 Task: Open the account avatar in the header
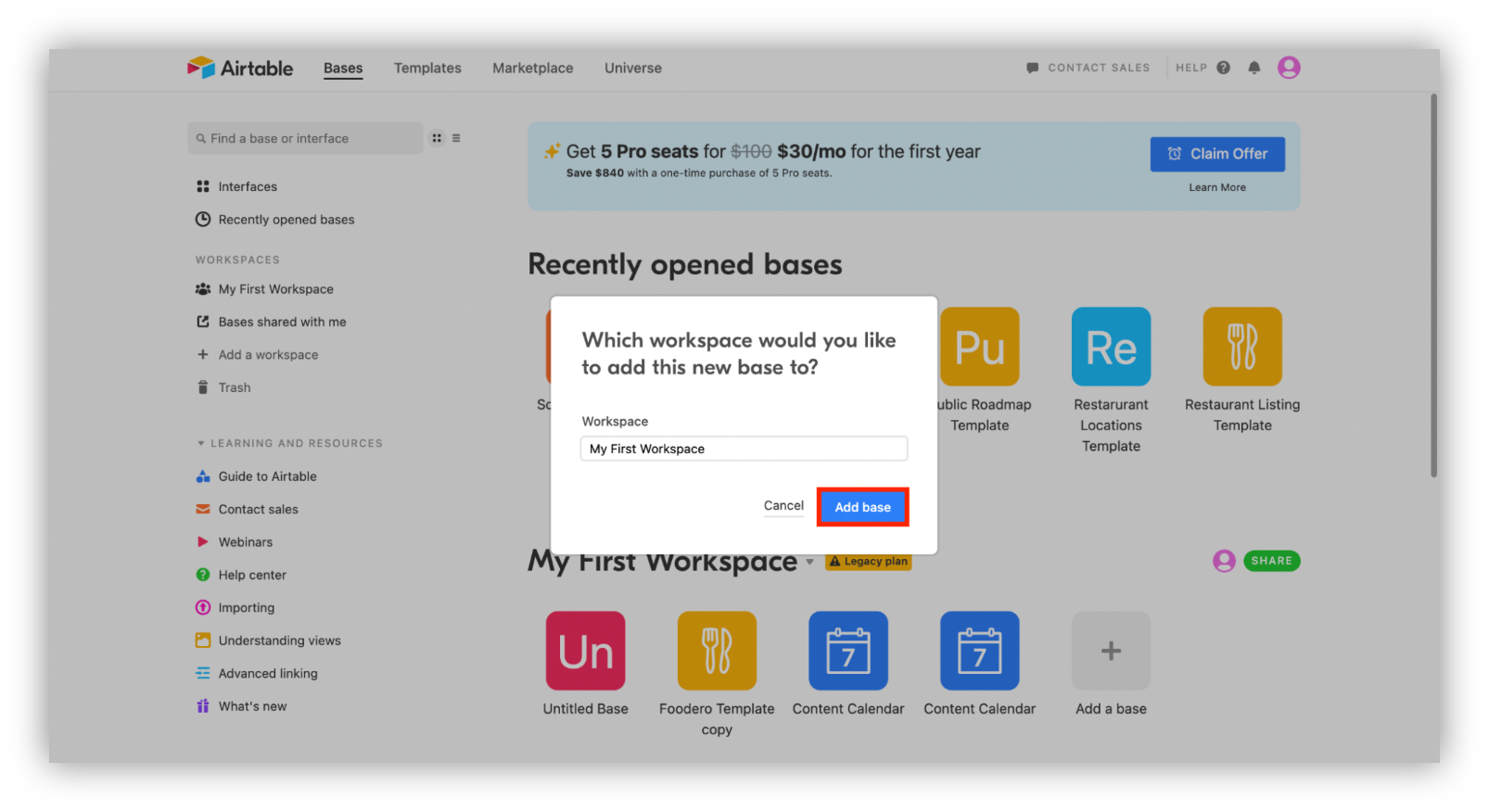1289,68
